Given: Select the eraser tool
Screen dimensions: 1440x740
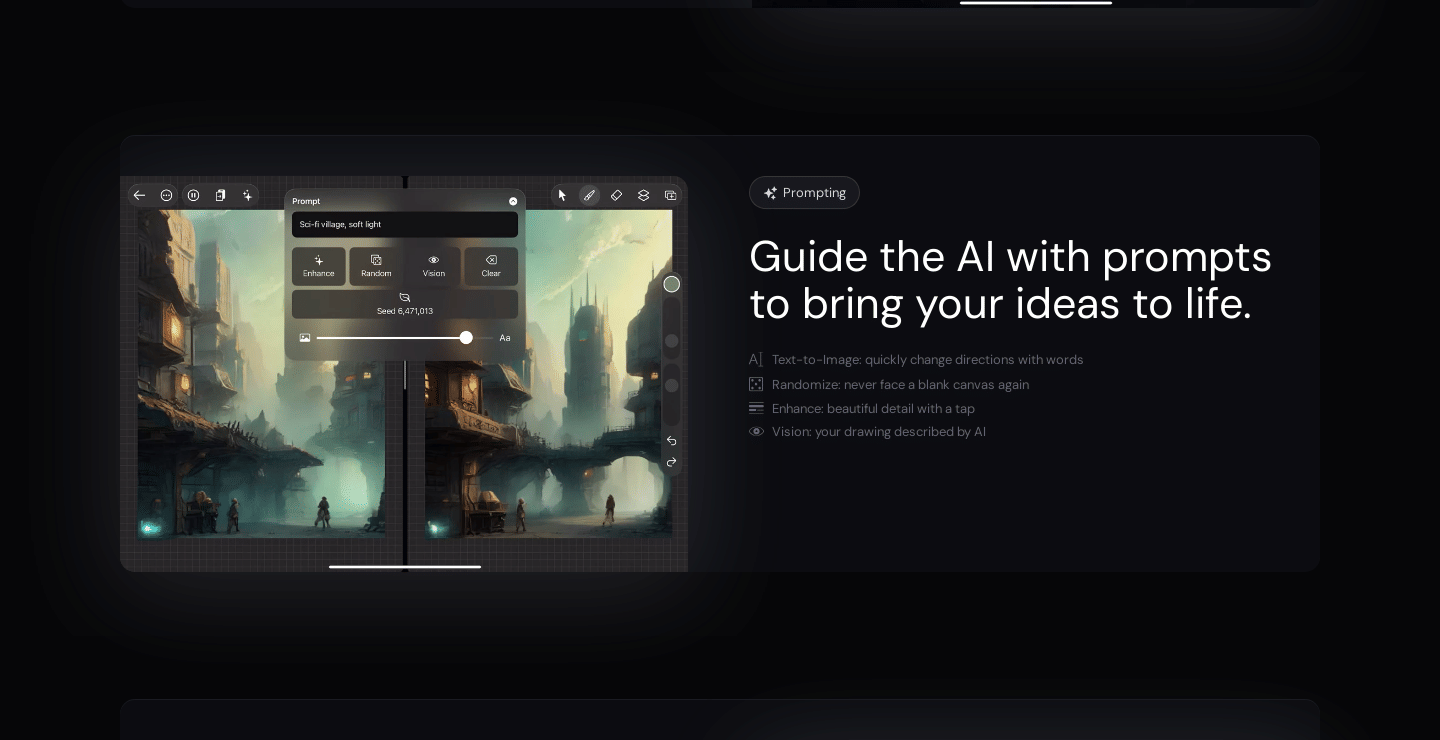Looking at the screenshot, I should coord(616,195).
